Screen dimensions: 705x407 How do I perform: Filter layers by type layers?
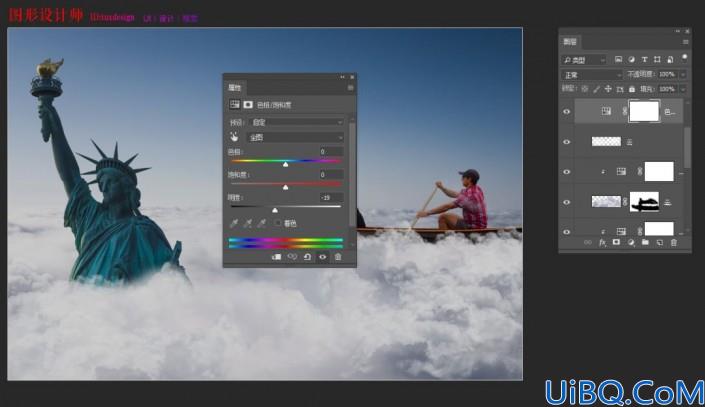[x=644, y=59]
